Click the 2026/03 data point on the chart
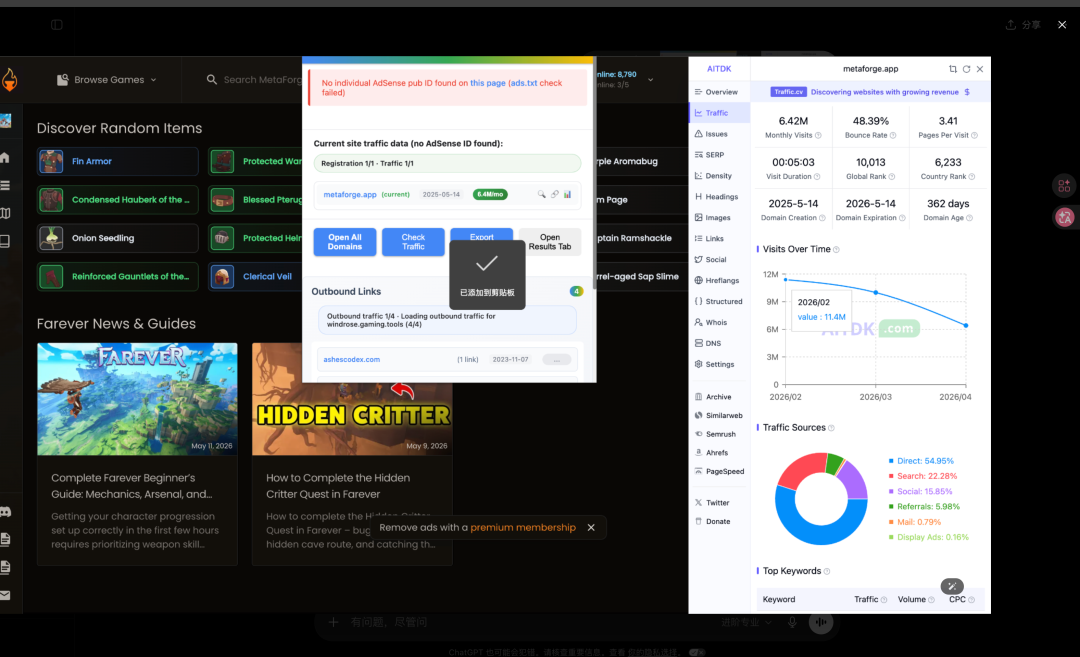This screenshot has height=657, width=1080. pos(876,293)
